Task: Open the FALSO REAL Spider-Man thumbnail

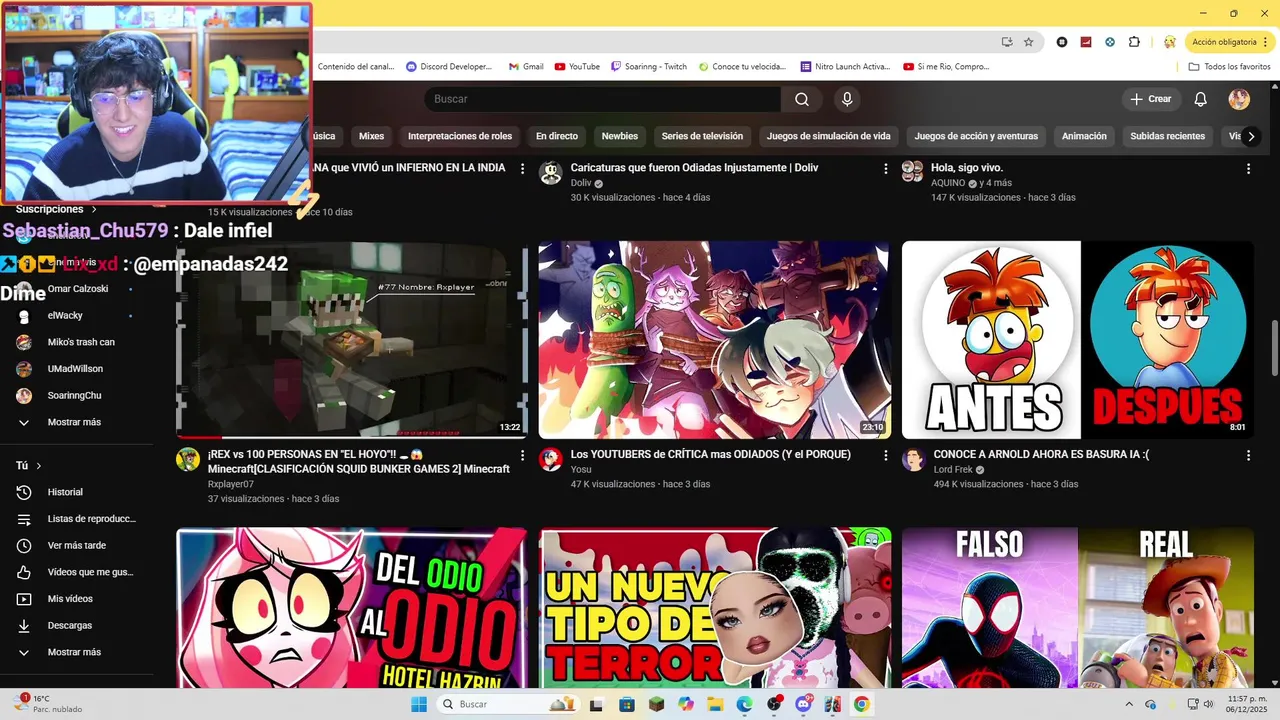Action: [x=1078, y=608]
